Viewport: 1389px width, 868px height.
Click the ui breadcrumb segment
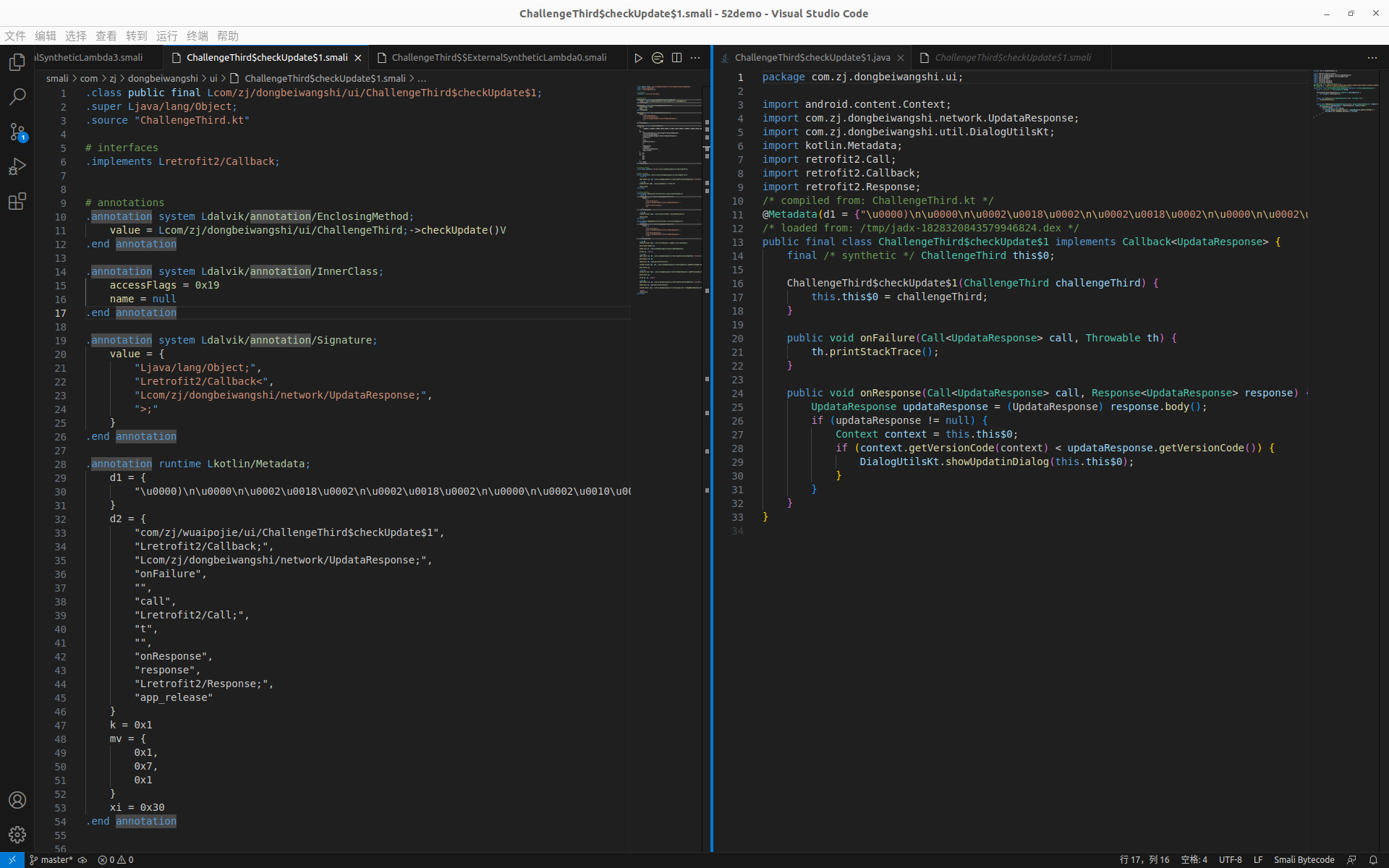pos(213,78)
